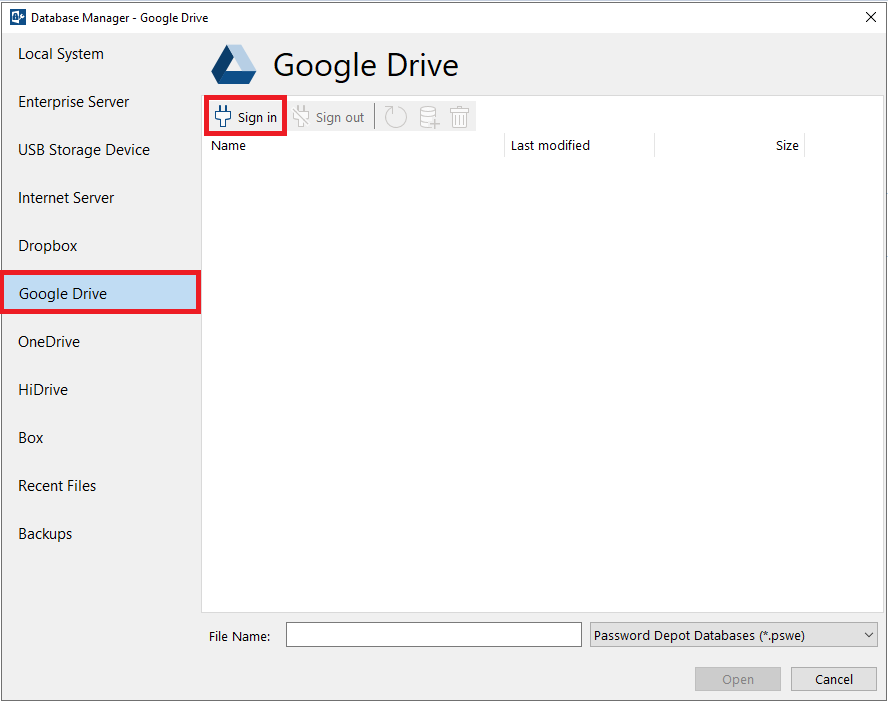Click the File Name input field
This screenshot has height=703, width=888.
tap(434, 635)
